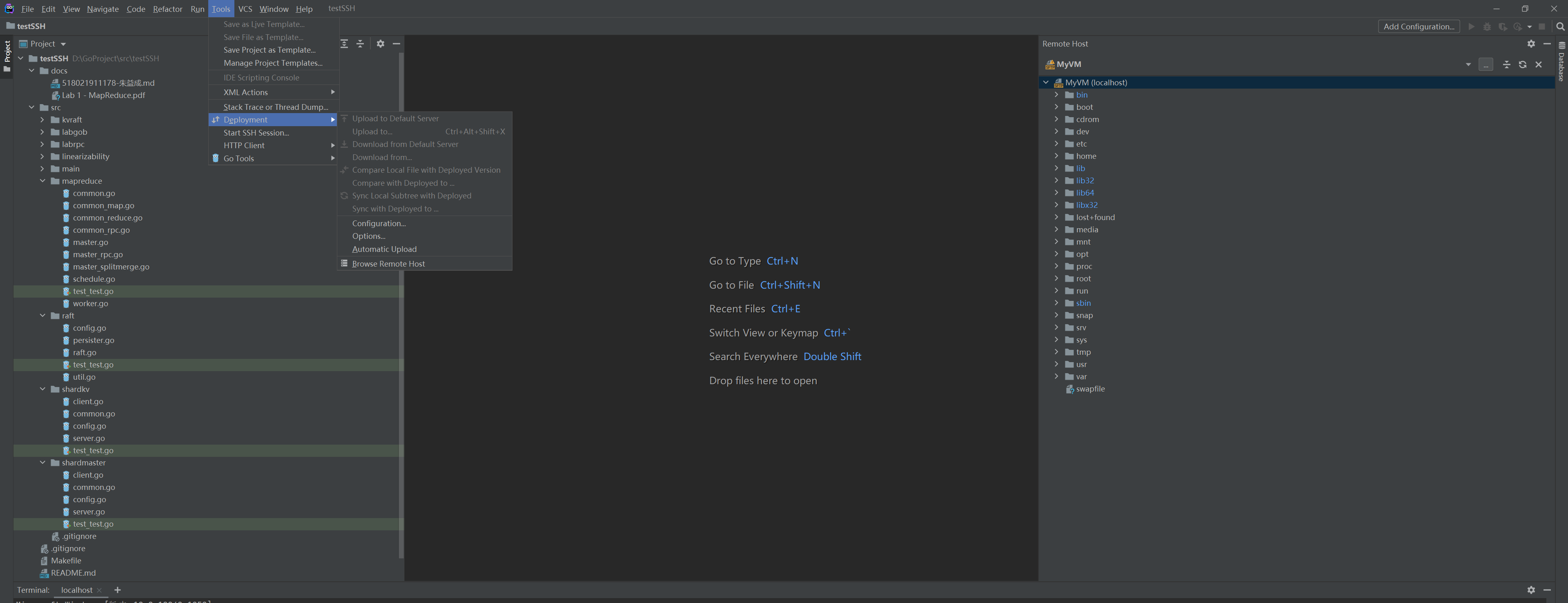Collapse the shardmaster folder
This screenshot has height=603, width=1568.
click(42, 463)
